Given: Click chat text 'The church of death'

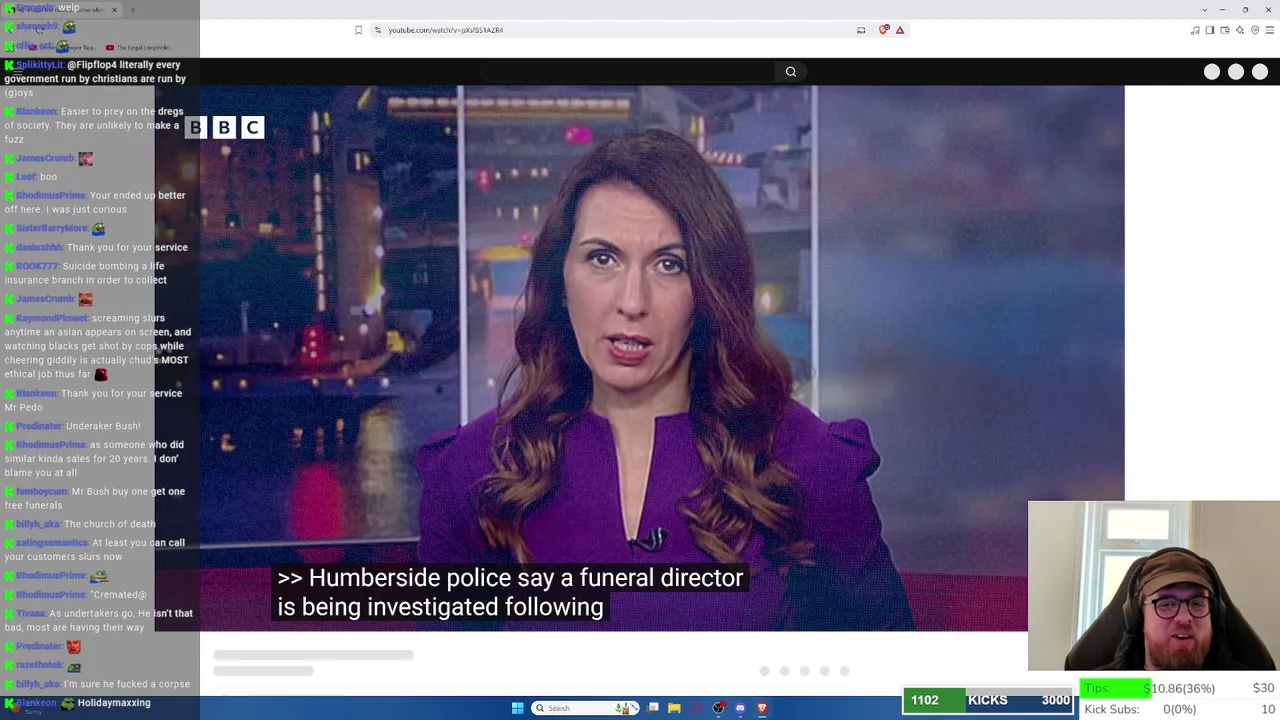Looking at the screenshot, I should (x=110, y=524).
